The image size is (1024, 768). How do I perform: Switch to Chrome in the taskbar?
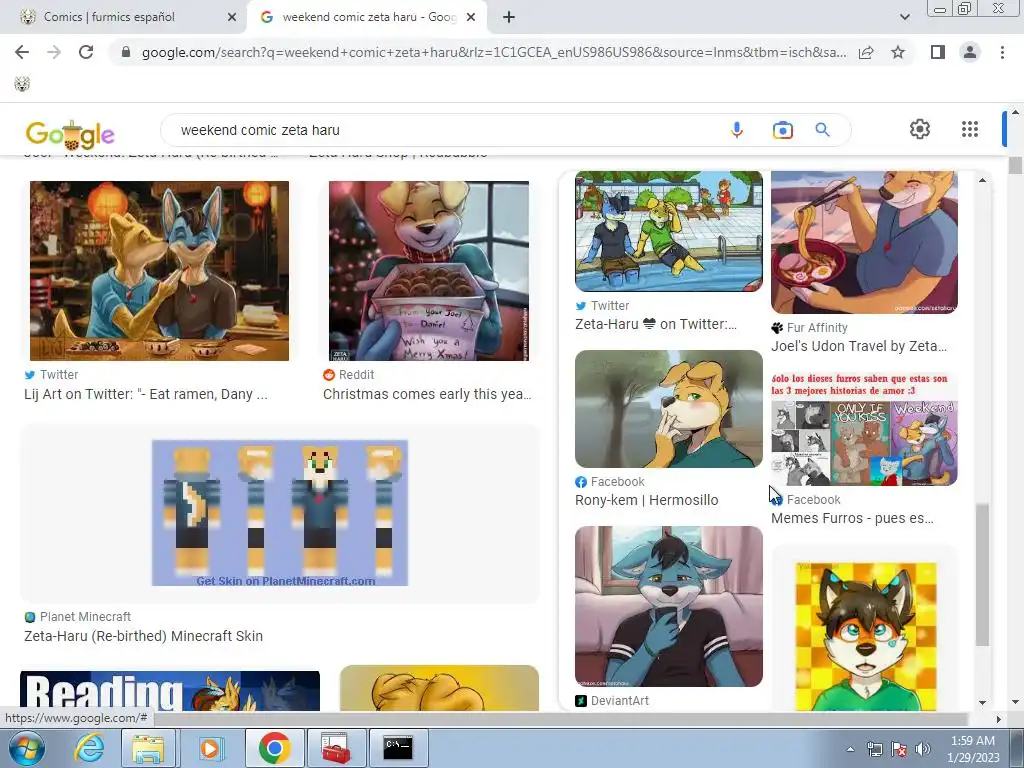274,748
